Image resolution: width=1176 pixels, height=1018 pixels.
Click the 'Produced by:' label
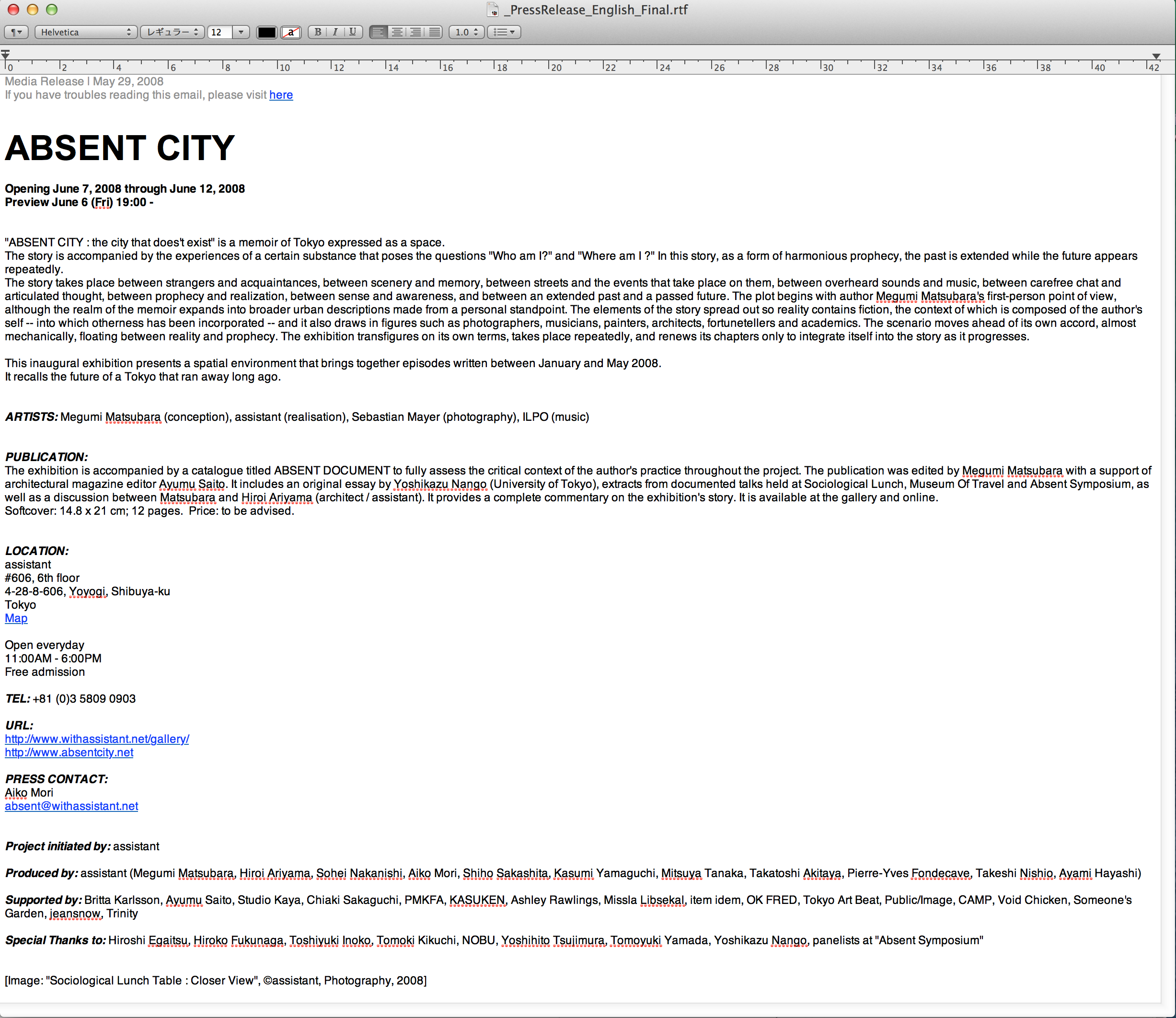coord(42,873)
